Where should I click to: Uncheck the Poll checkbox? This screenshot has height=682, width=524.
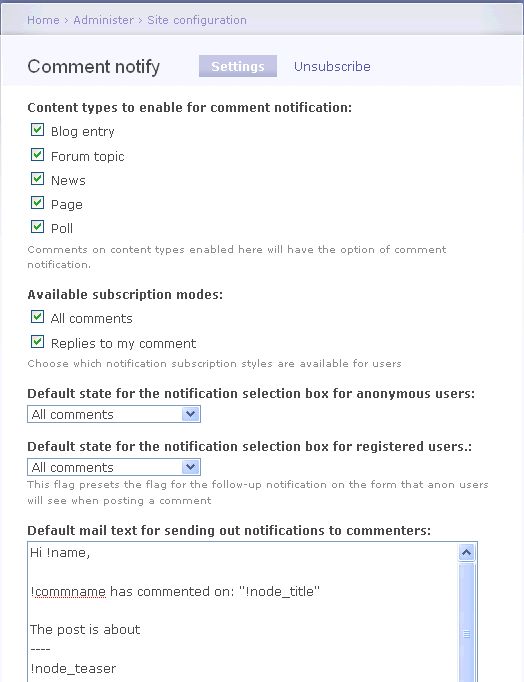[x=37, y=227]
